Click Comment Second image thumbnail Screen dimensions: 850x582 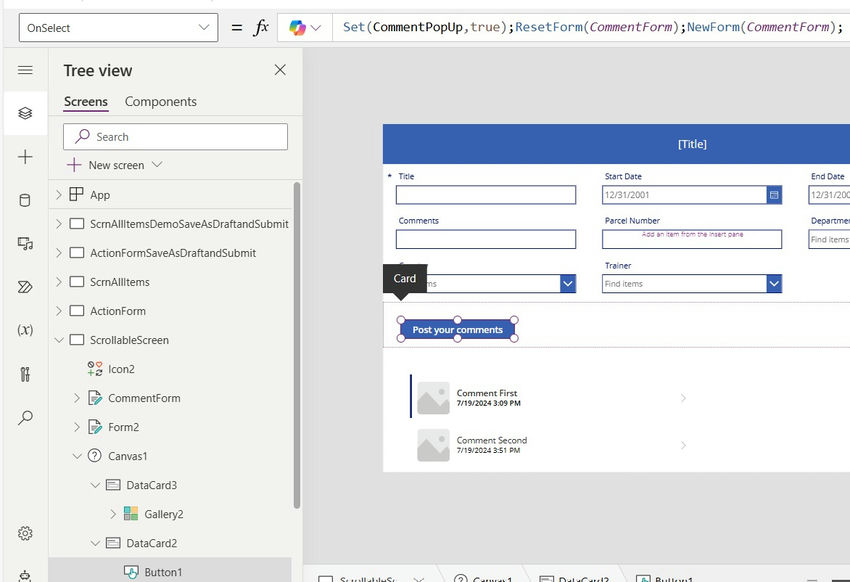433,445
